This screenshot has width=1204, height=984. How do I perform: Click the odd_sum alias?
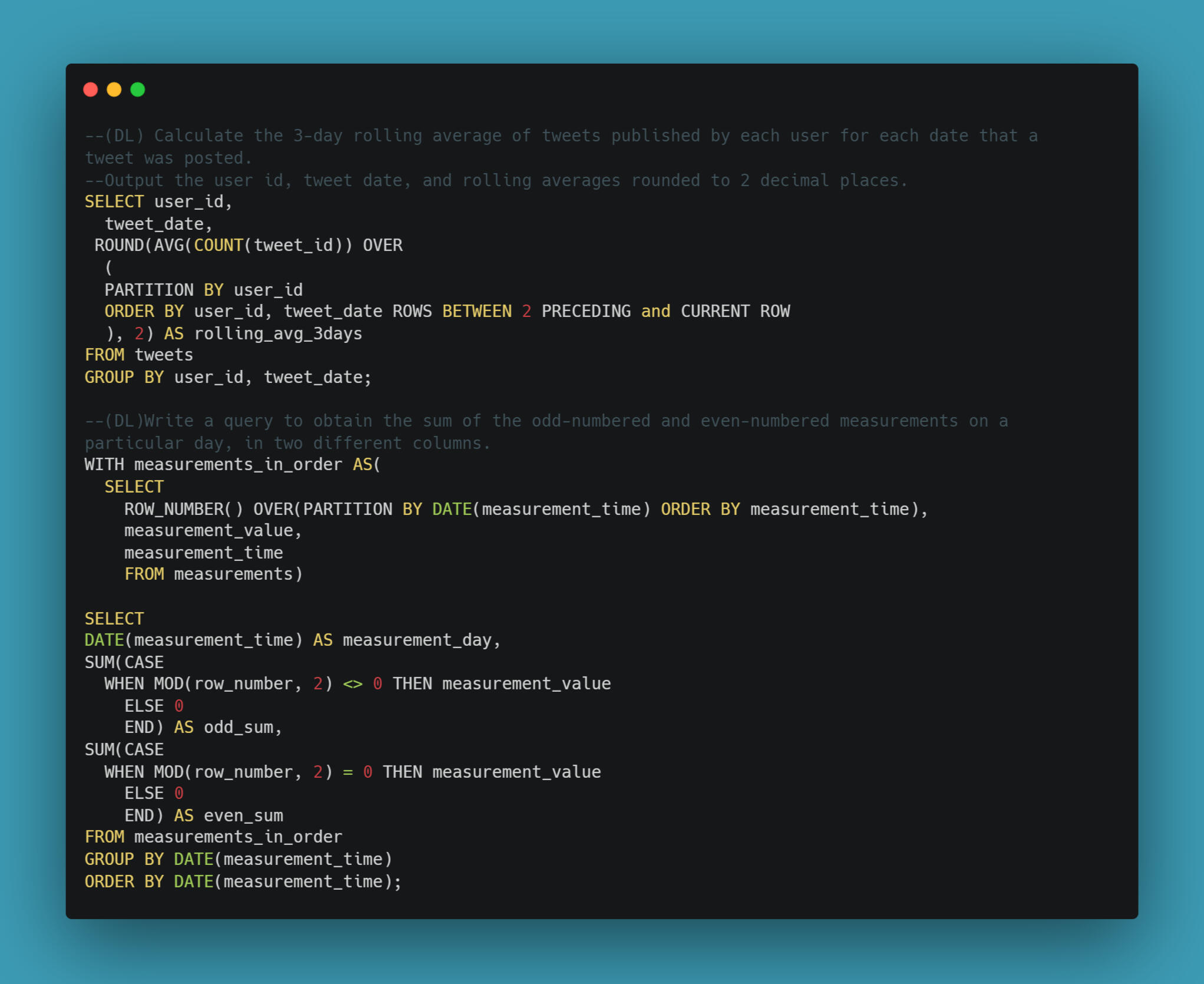239,727
